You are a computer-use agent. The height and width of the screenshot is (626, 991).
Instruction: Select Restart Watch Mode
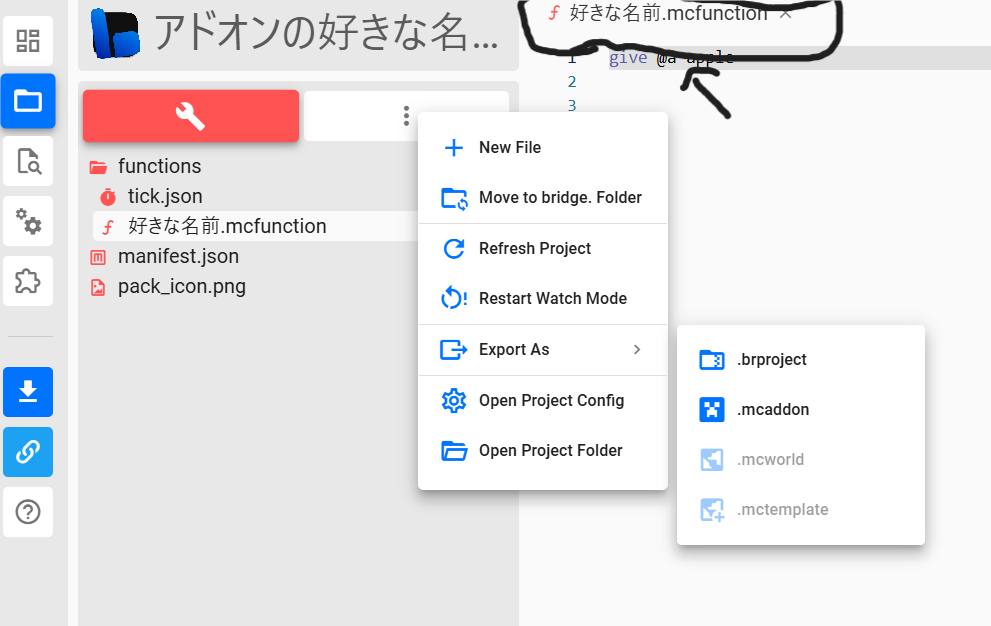click(x=552, y=299)
